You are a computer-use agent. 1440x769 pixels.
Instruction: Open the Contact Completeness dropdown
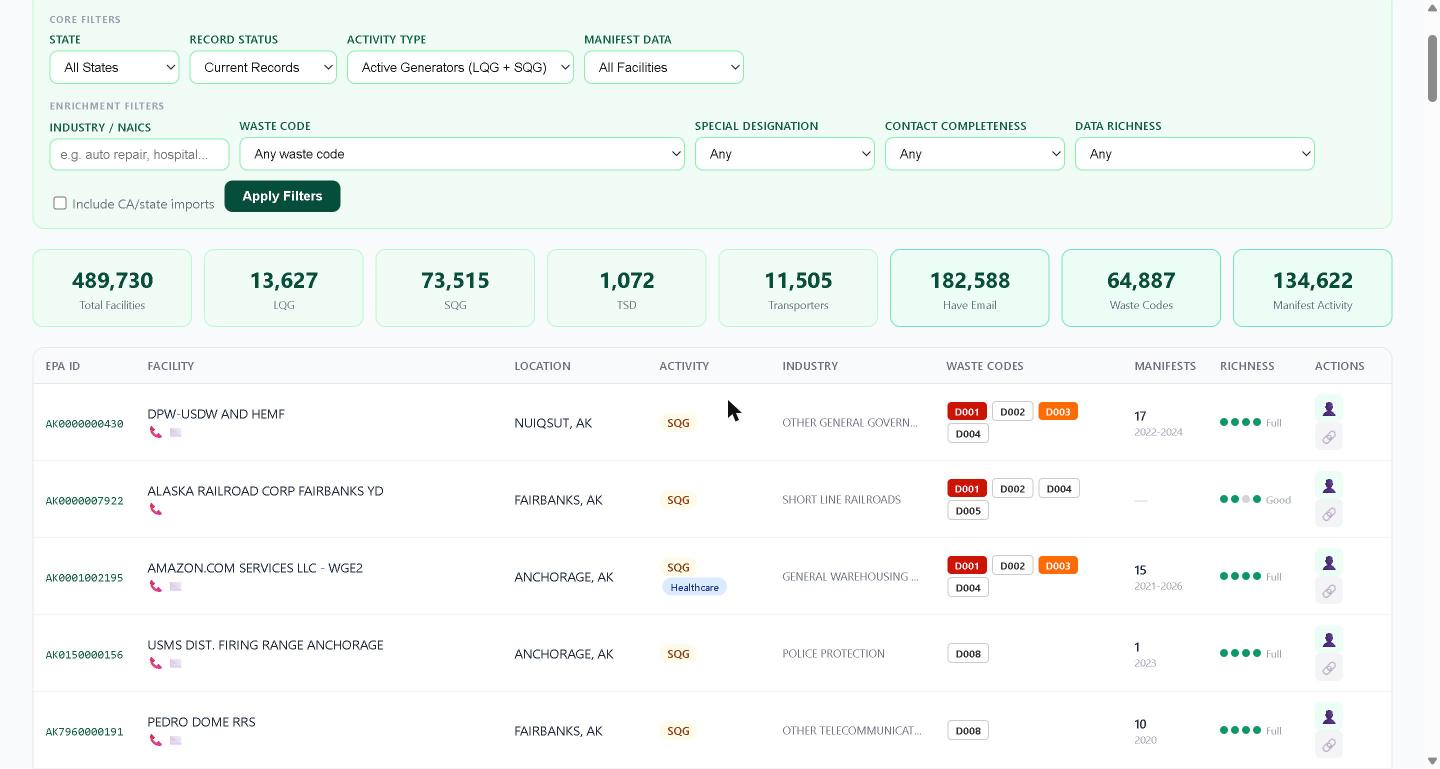975,154
